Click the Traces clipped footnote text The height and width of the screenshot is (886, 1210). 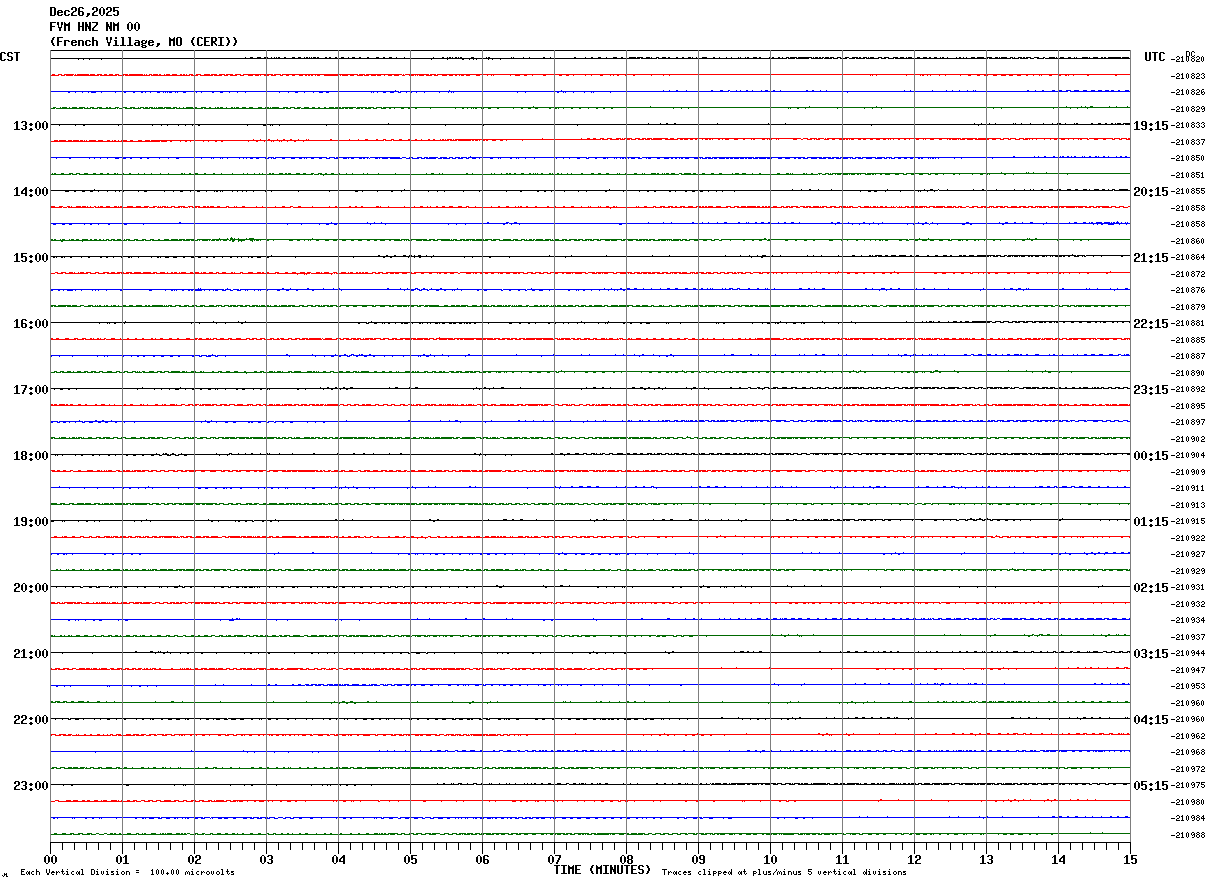(x=784, y=873)
